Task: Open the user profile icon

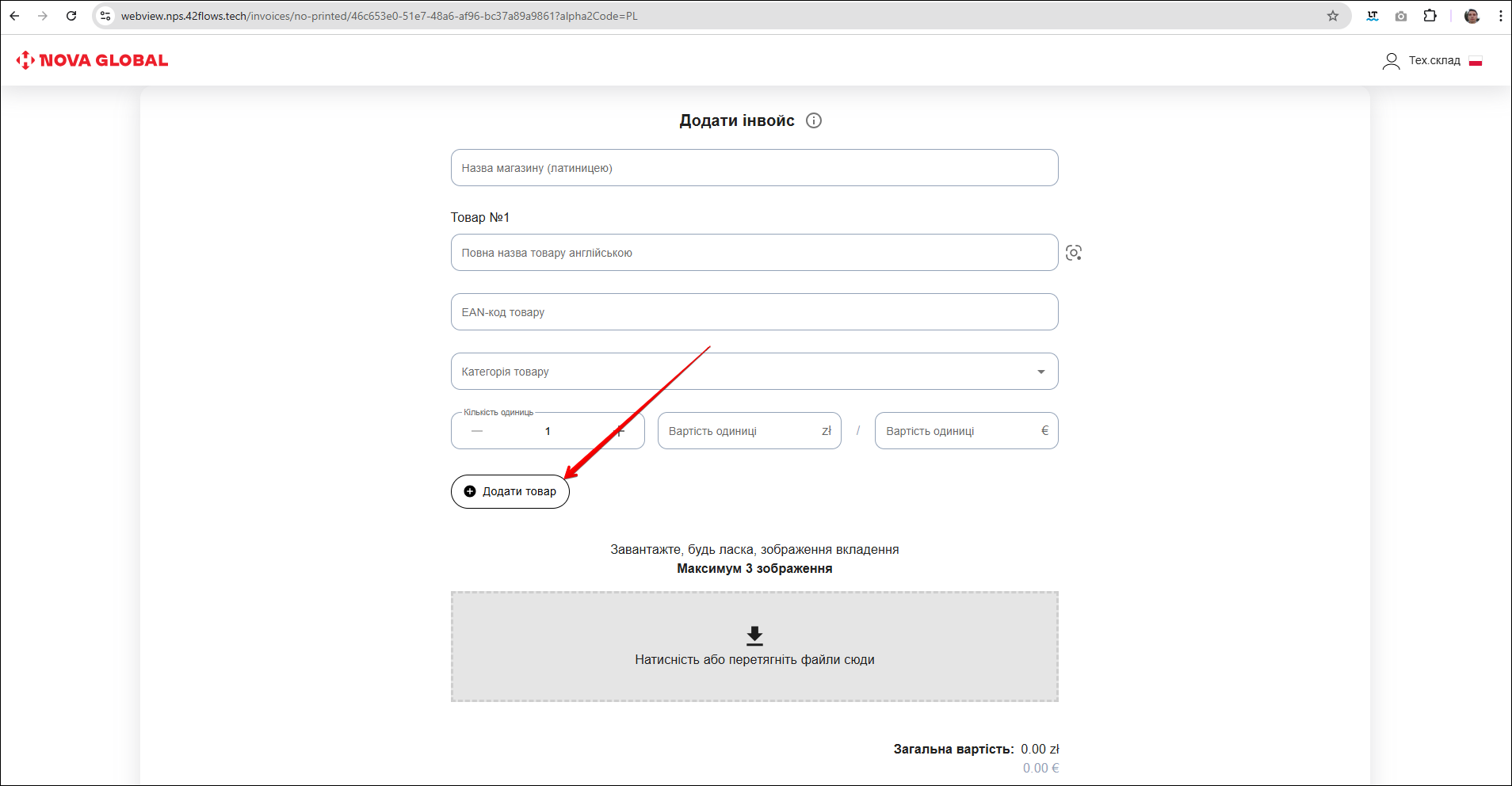Action: point(1391,61)
